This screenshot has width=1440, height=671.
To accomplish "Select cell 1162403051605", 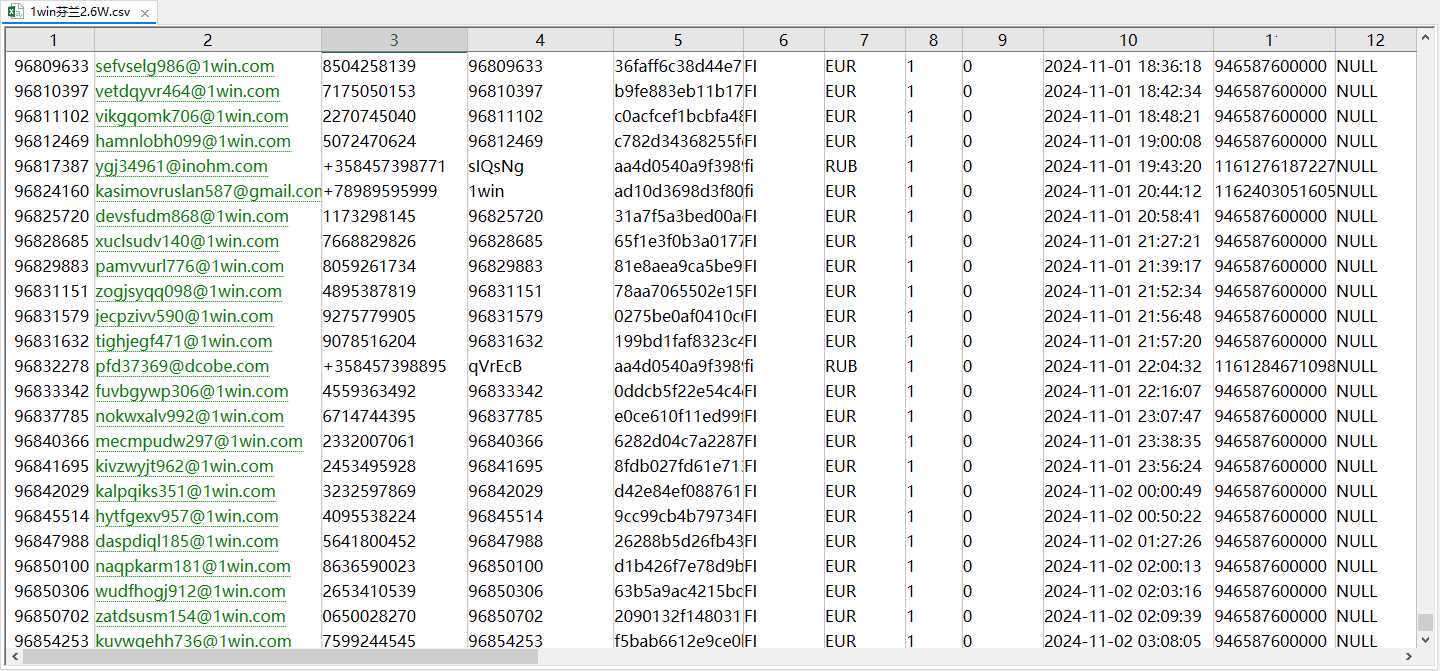I will click(1274, 191).
